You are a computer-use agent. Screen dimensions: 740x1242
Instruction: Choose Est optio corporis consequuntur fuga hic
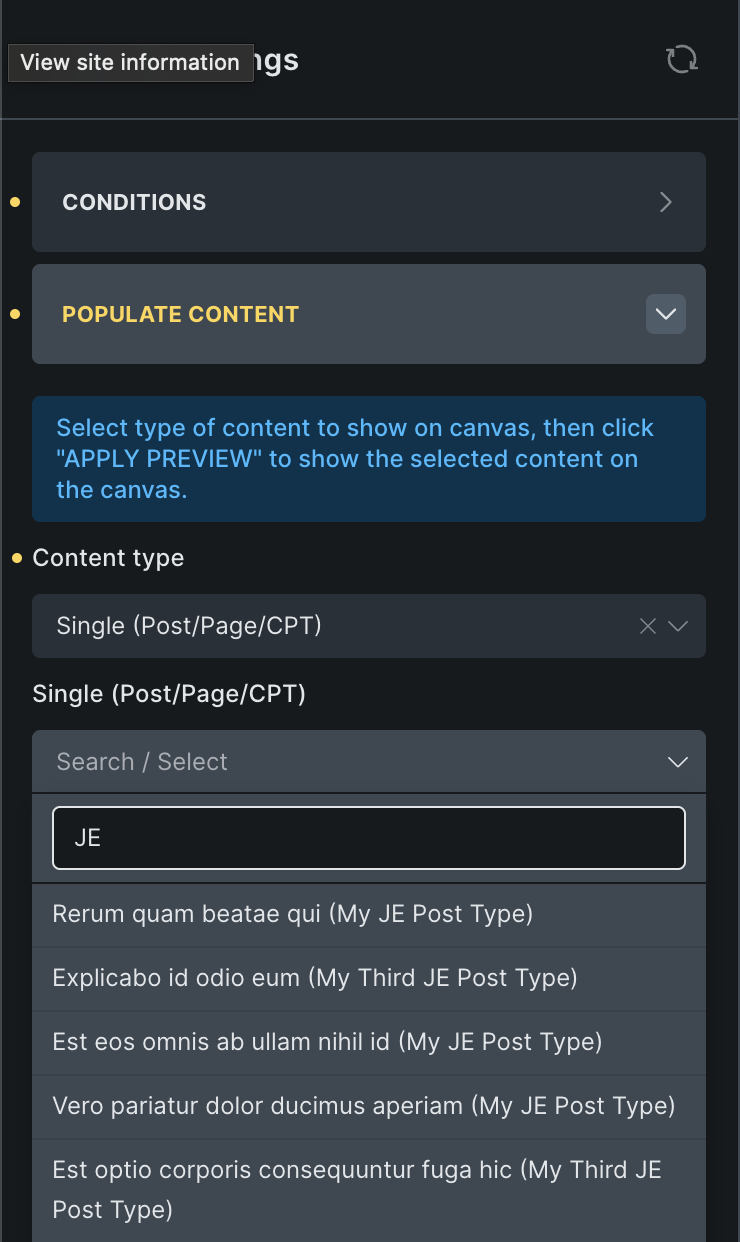click(357, 1189)
